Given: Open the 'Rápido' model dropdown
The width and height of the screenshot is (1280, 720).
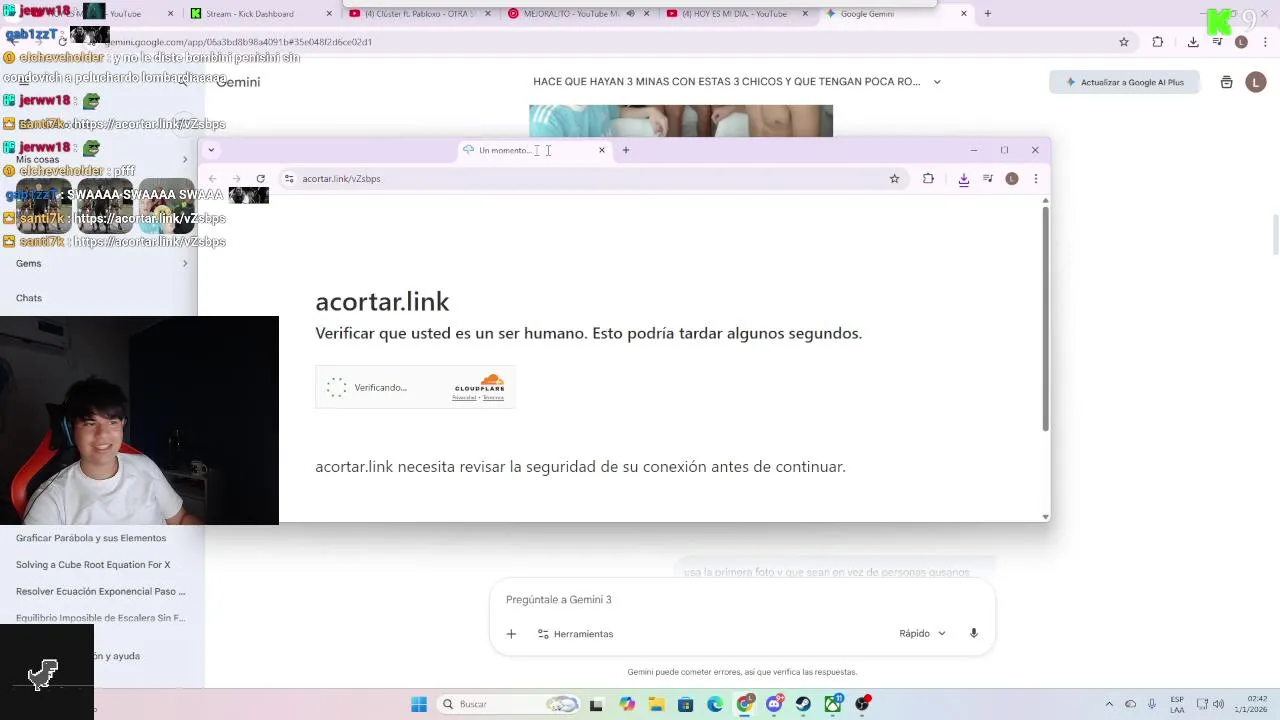Looking at the screenshot, I should 922,634.
